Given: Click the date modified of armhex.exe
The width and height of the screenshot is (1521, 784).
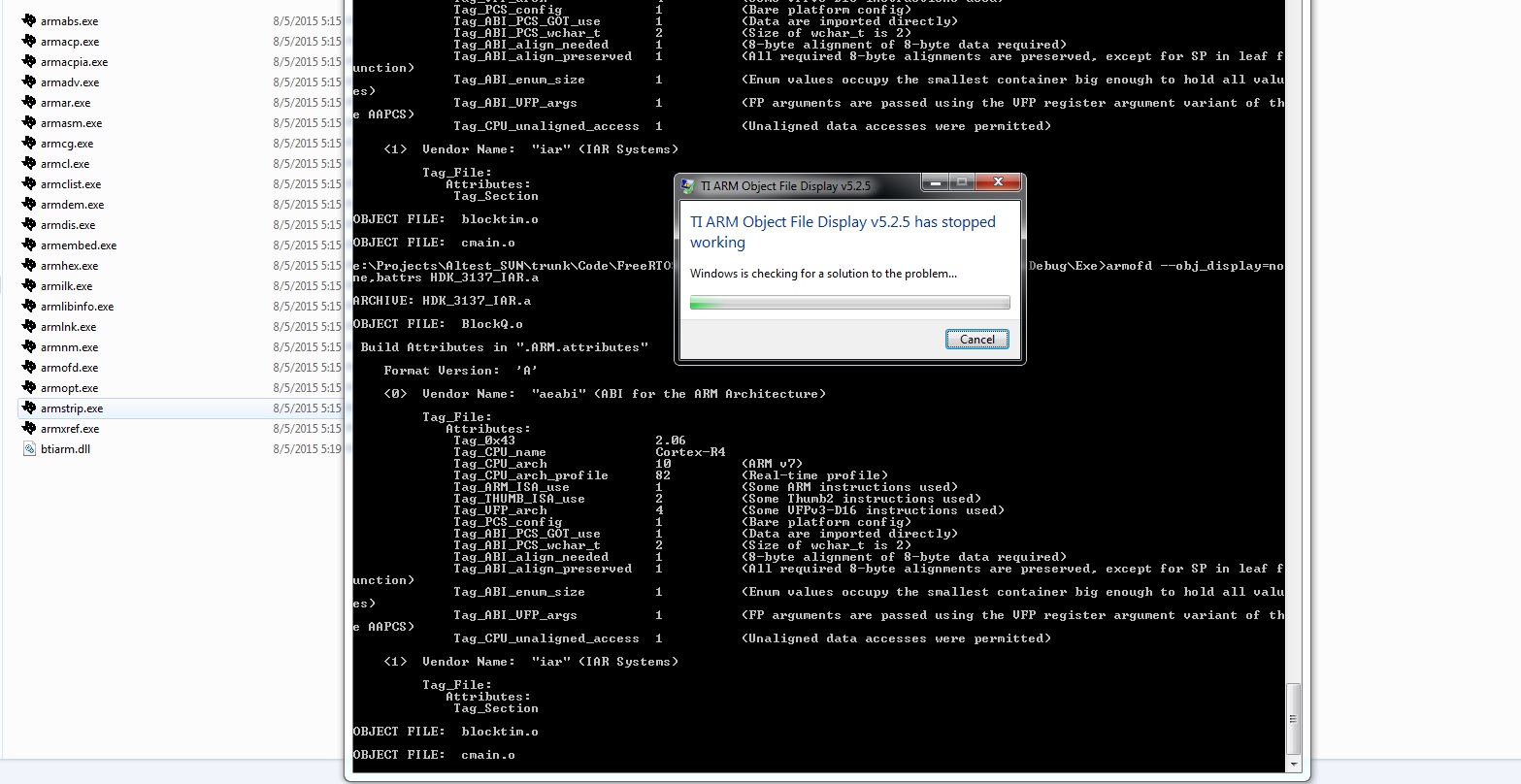Looking at the screenshot, I should (x=307, y=266).
